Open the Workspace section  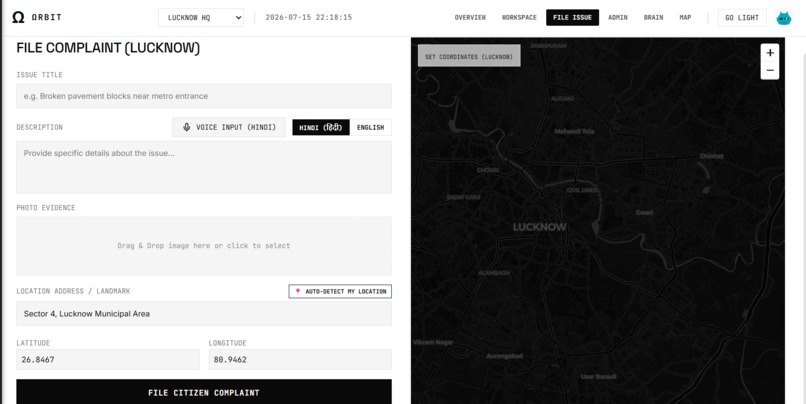[x=519, y=17]
